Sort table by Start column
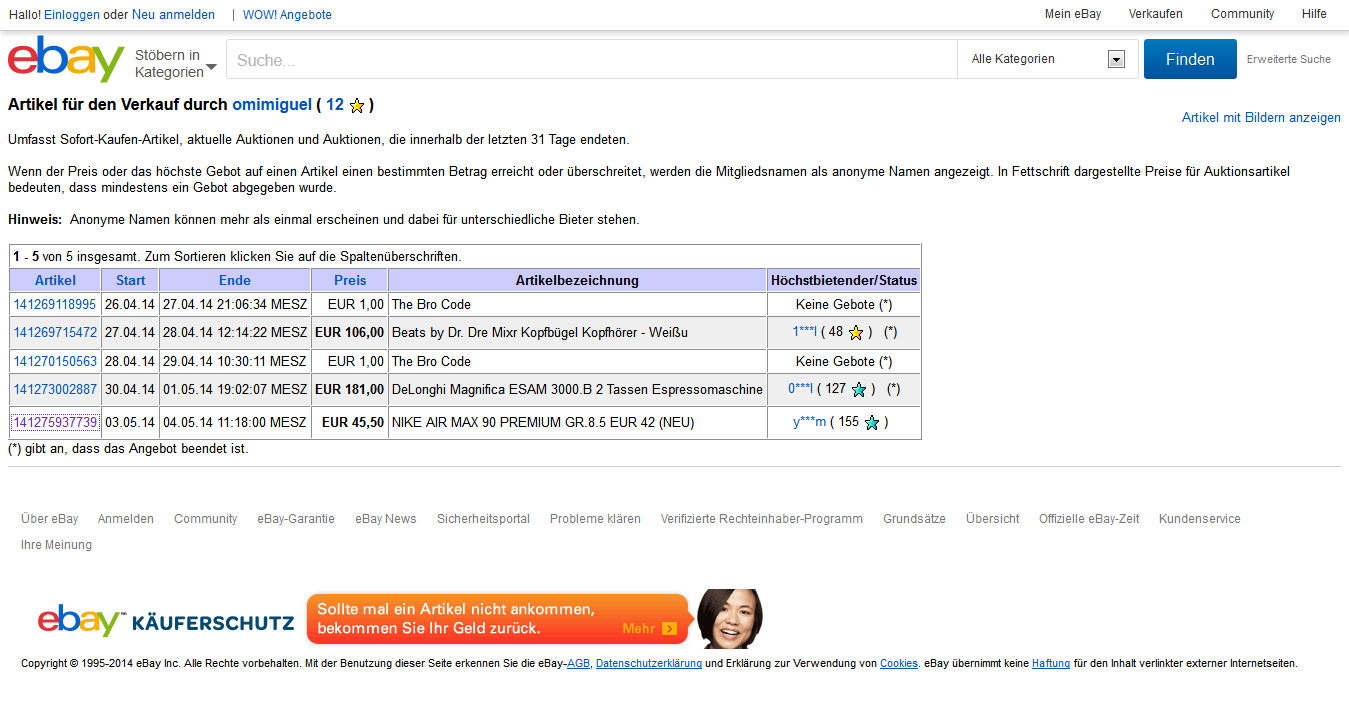 [x=131, y=280]
